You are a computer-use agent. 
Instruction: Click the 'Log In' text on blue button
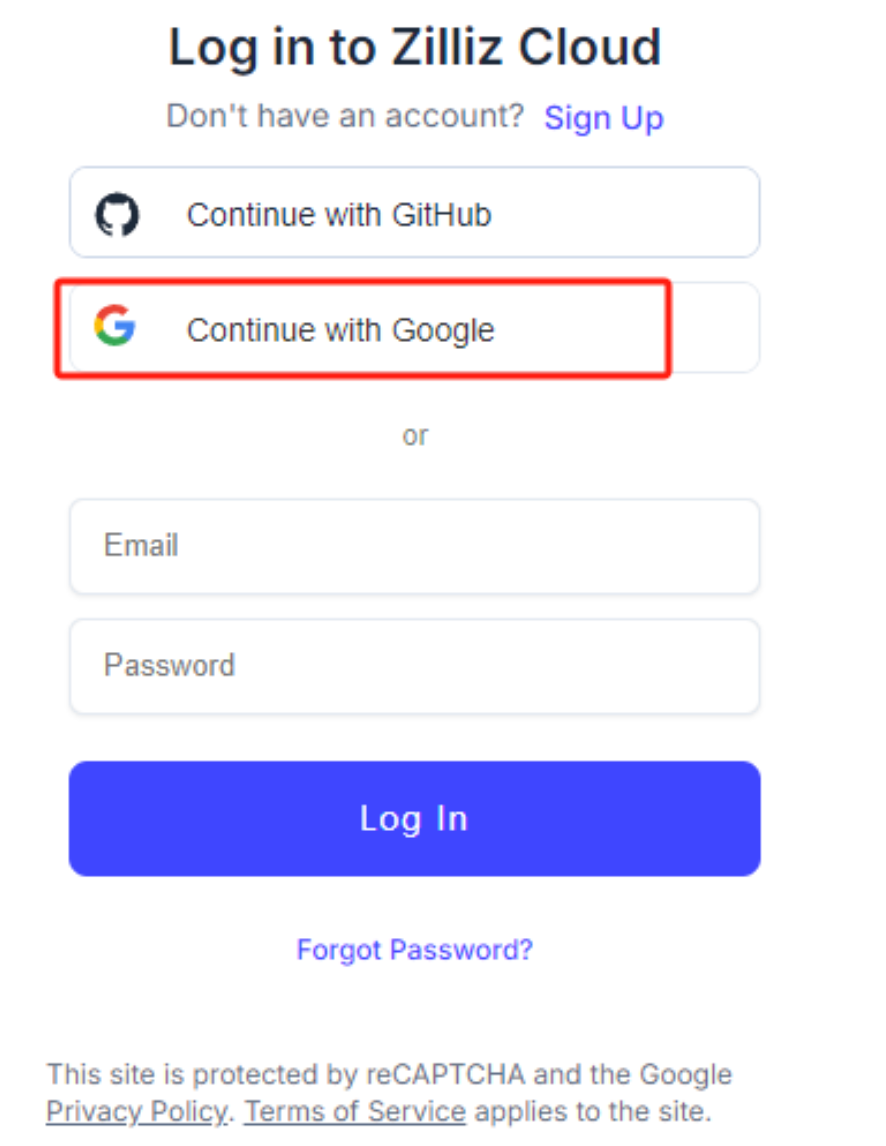pos(414,819)
